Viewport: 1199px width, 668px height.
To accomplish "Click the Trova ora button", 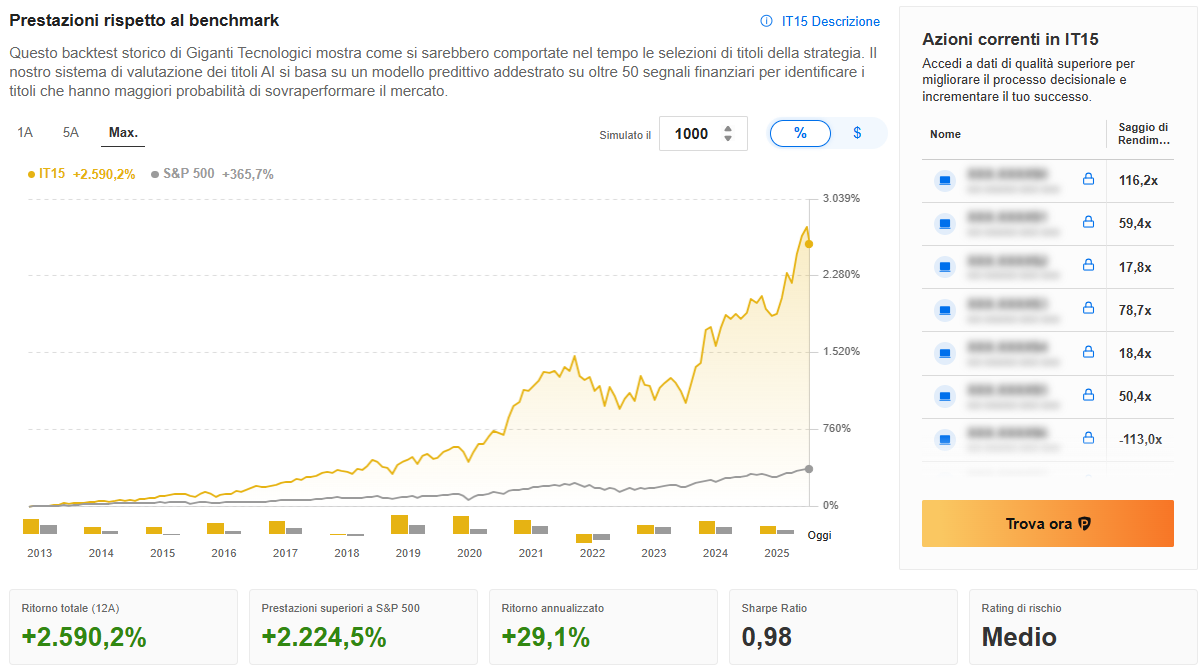I will click(1047, 523).
